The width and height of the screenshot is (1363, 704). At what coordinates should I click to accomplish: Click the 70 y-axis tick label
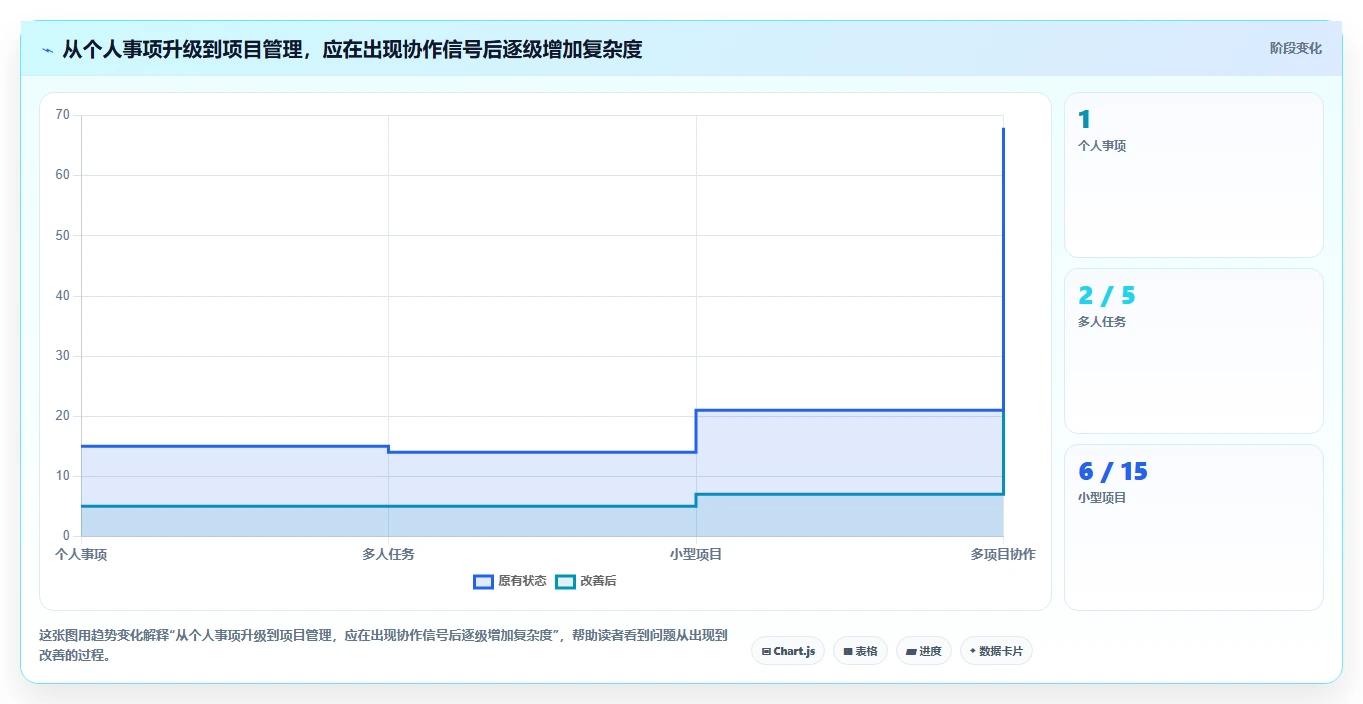(63, 115)
